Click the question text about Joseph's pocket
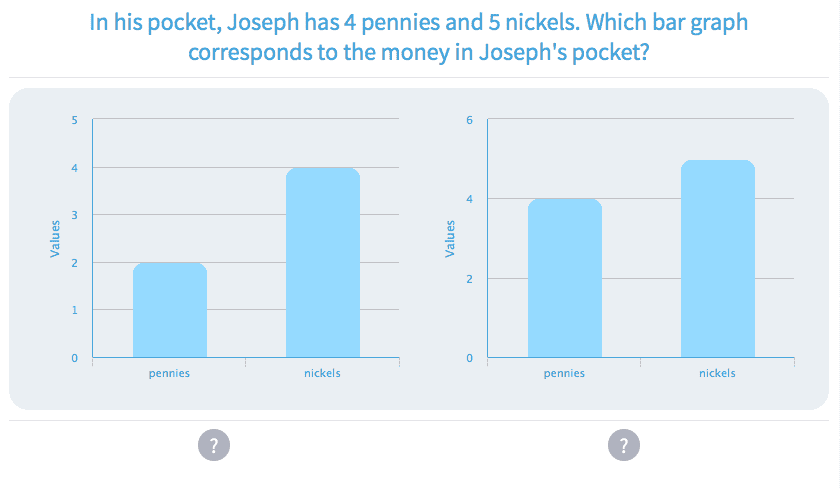This screenshot has height=501, width=840. 419,36
